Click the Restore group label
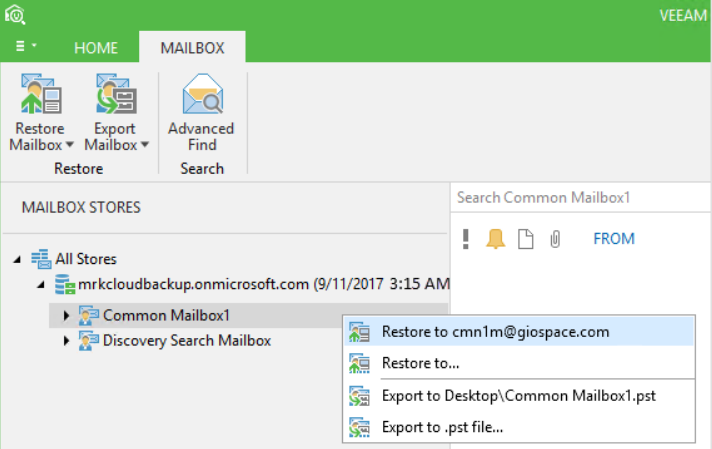The width and height of the screenshot is (712, 449). 79,168
